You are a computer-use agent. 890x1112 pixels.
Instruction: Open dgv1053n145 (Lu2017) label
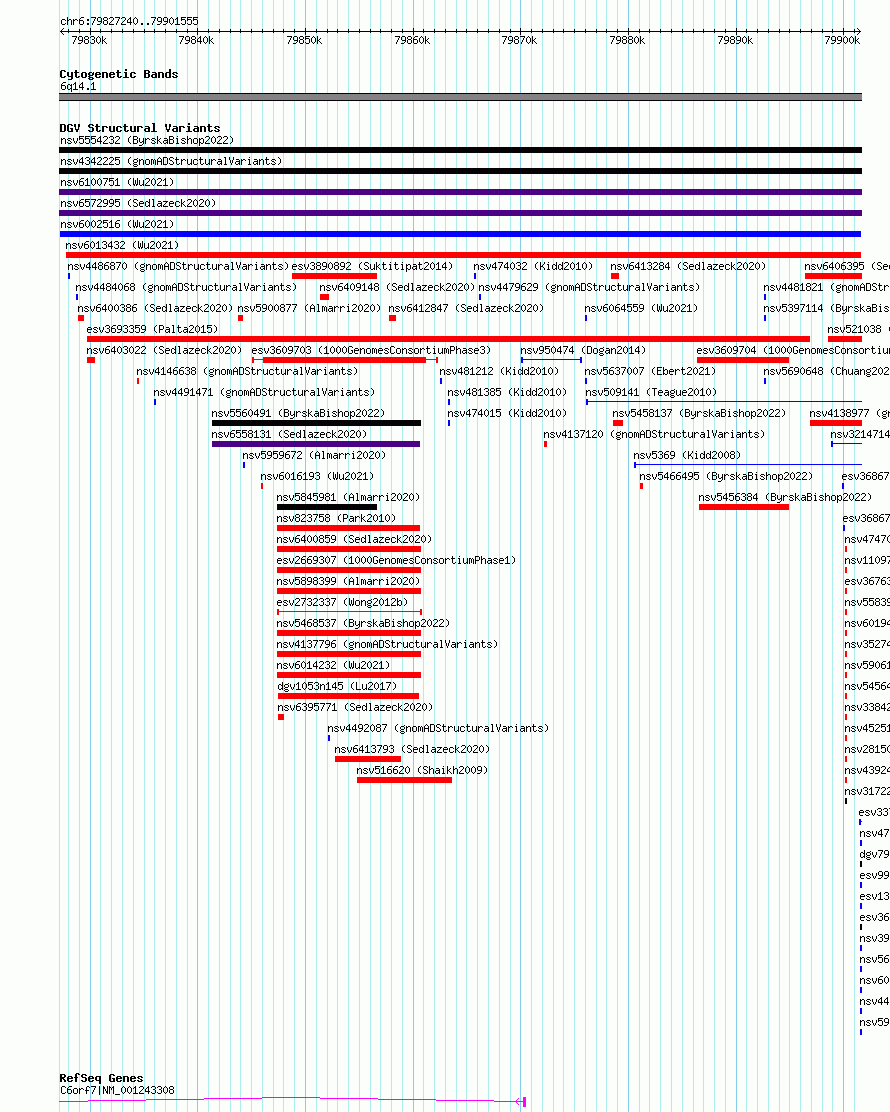337,686
